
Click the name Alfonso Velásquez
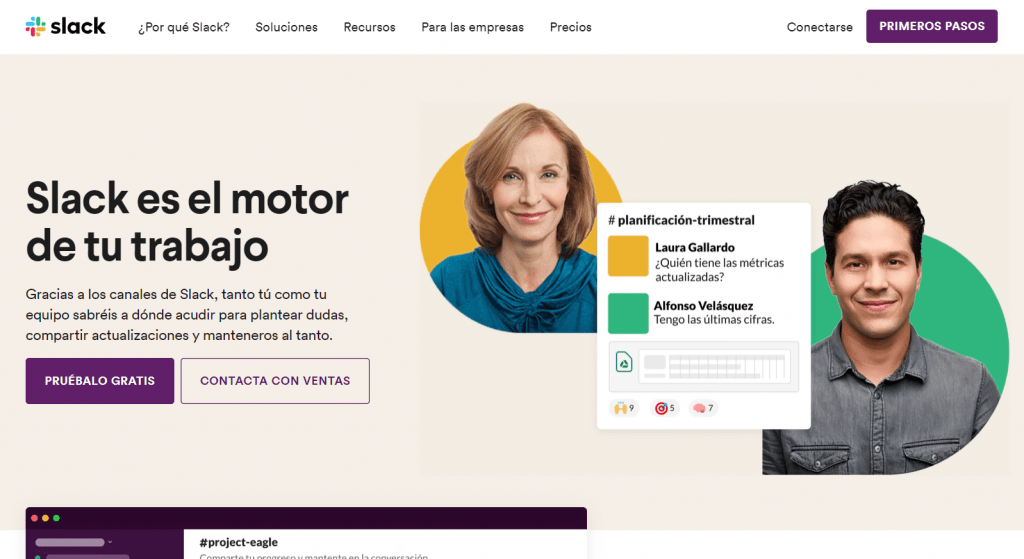point(703,306)
